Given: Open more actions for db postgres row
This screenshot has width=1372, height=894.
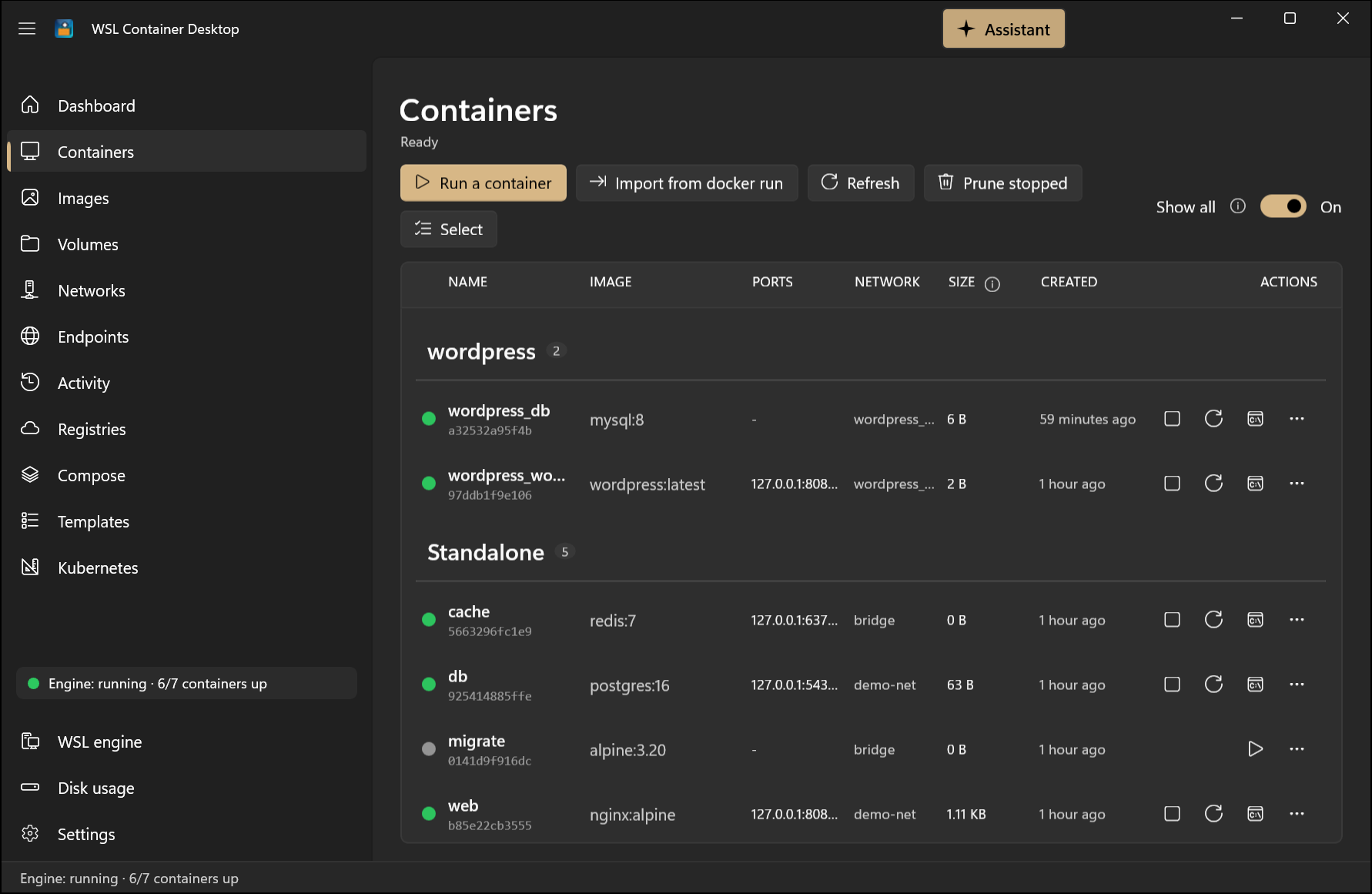Looking at the screenshot, I should [x=1297, y=685].
